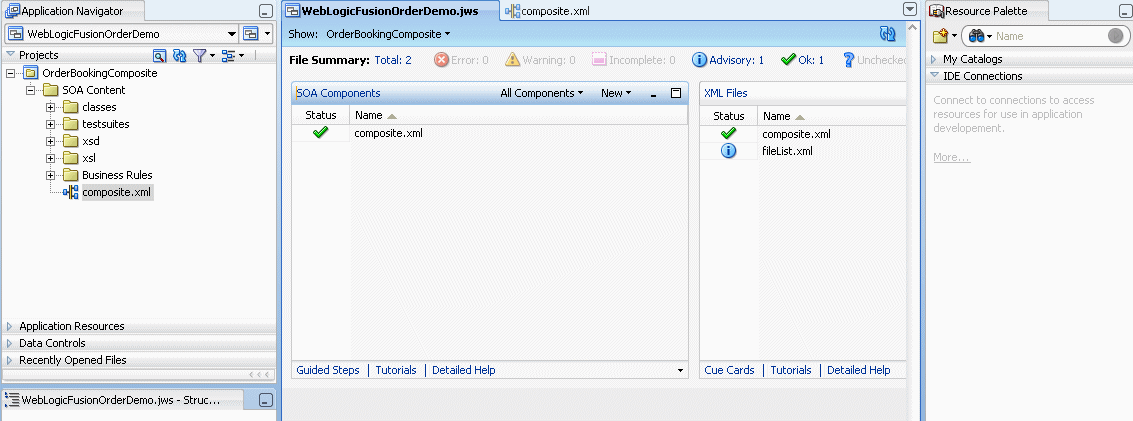Click the refresh icon in overview editor
The width and height of the screenshot is (1133, 421).
point(887,34)
